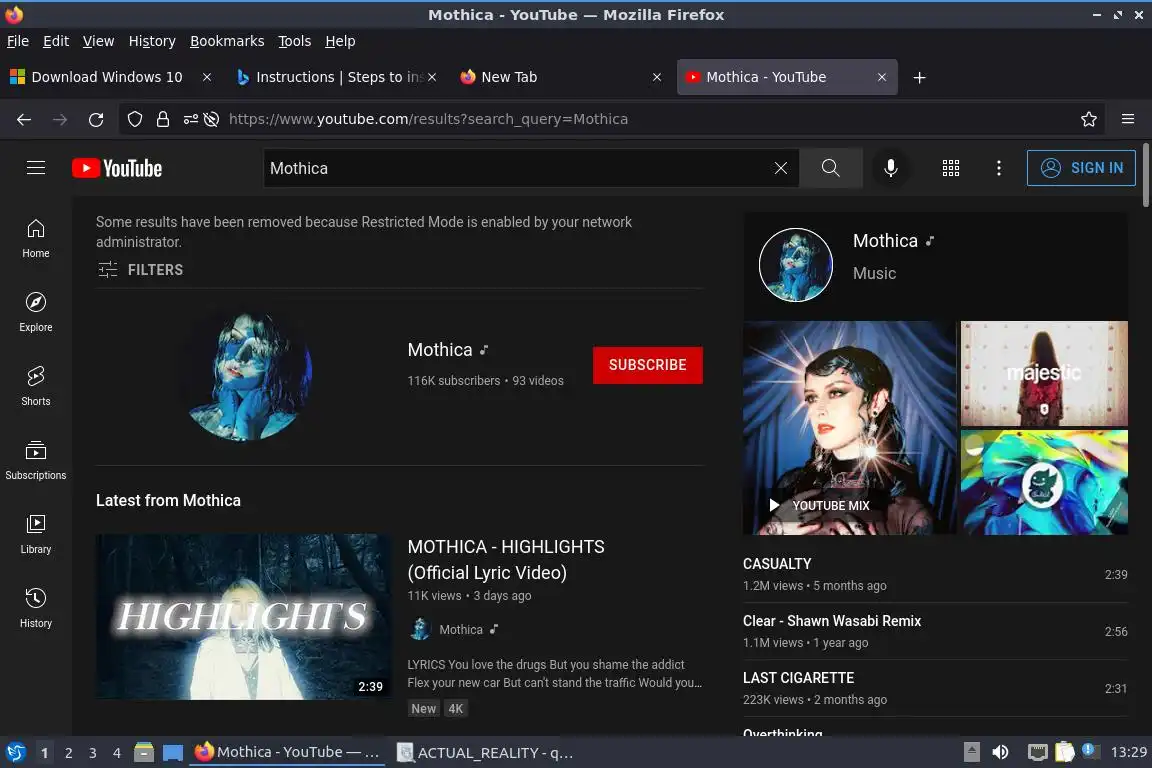1152x768 pixels.
Task: Open the file manager taskbar icon
Action: tap(144, 753)
